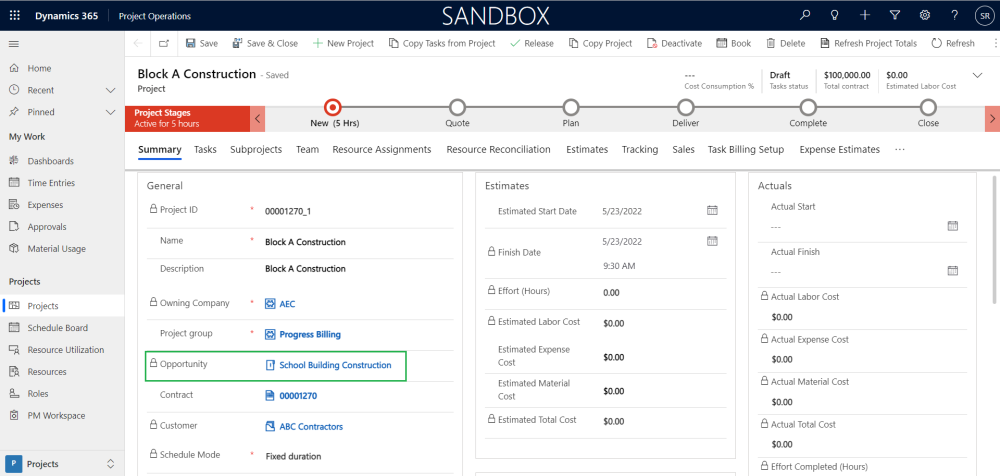Open the Projects area switcher
The width and height of the screenshot is (1000, 476).
point(62,464)
